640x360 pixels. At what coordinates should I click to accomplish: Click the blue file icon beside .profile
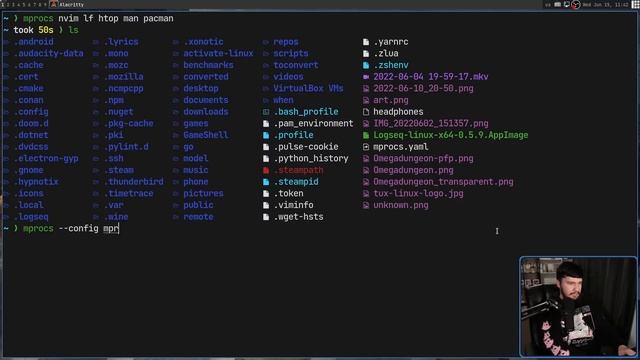tap(266, 135)
